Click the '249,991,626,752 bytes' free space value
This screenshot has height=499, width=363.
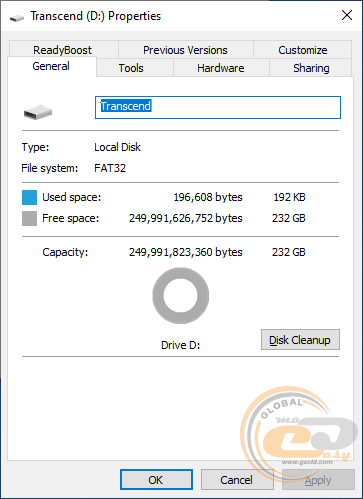point(186,218)
